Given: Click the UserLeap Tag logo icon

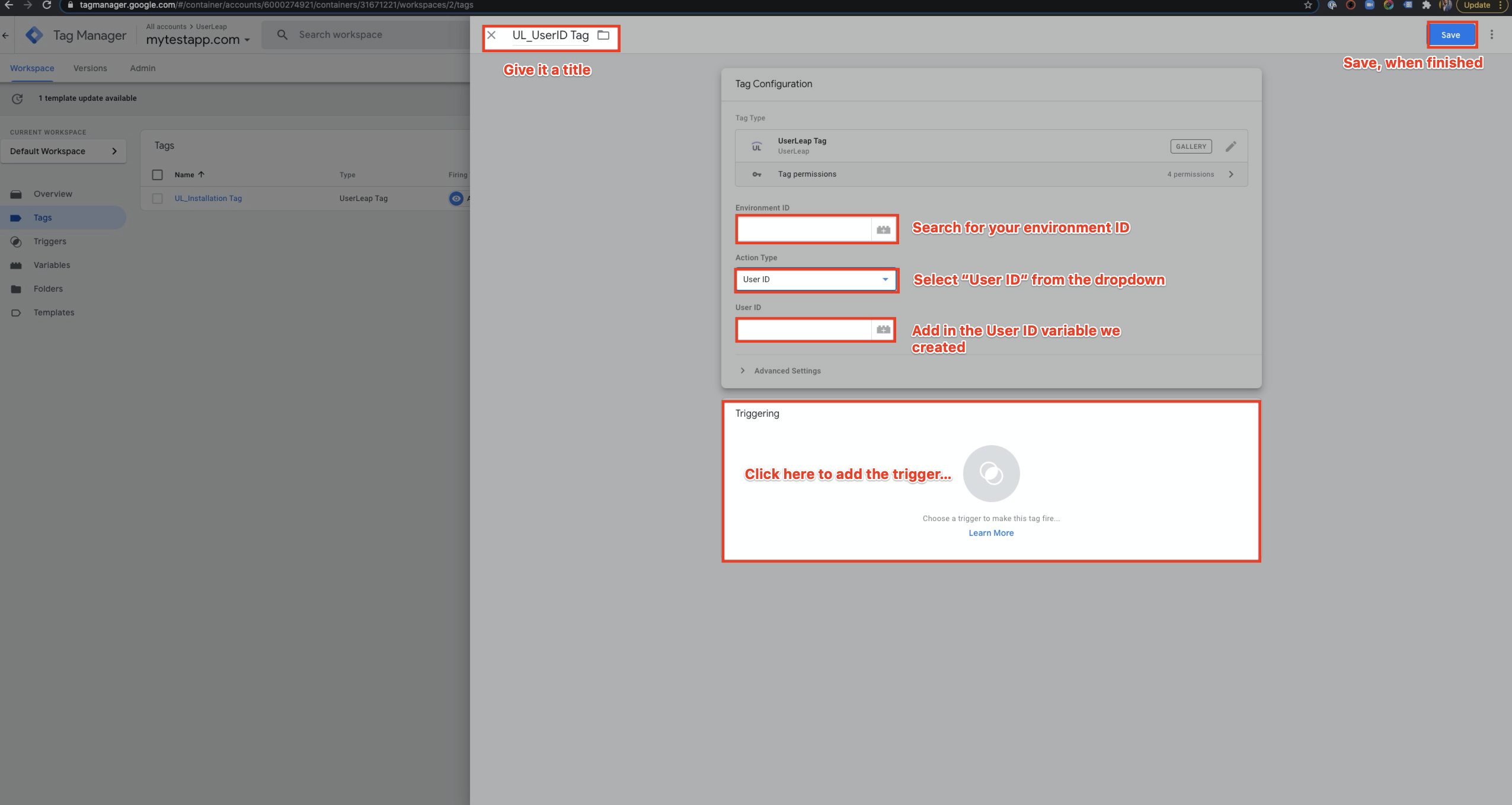Looking at the screenshot, I should 757,146.
